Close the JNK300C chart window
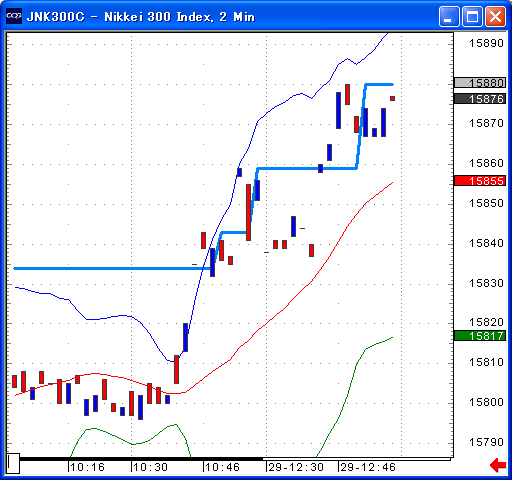The image size is (512, 480). pos(495,16)
